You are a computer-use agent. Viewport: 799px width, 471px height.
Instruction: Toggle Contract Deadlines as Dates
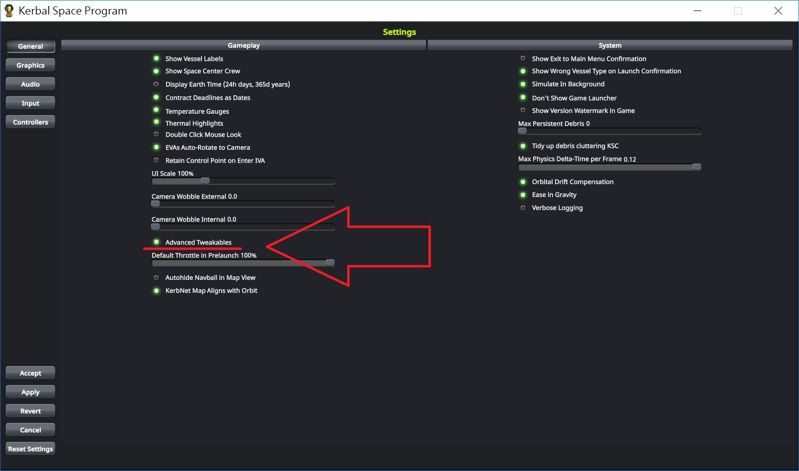[156, 97]
